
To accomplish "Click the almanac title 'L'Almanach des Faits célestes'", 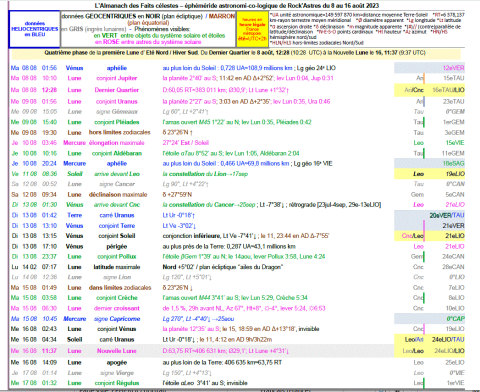I will click(x=137, y=6).
